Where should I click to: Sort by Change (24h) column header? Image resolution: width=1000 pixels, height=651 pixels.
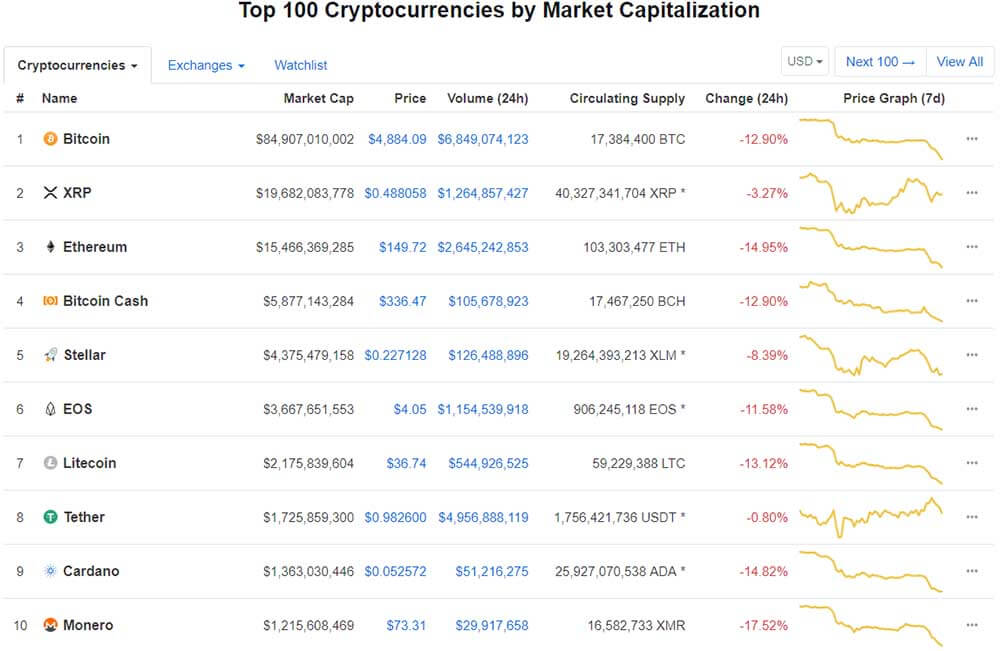click(746, 98)
